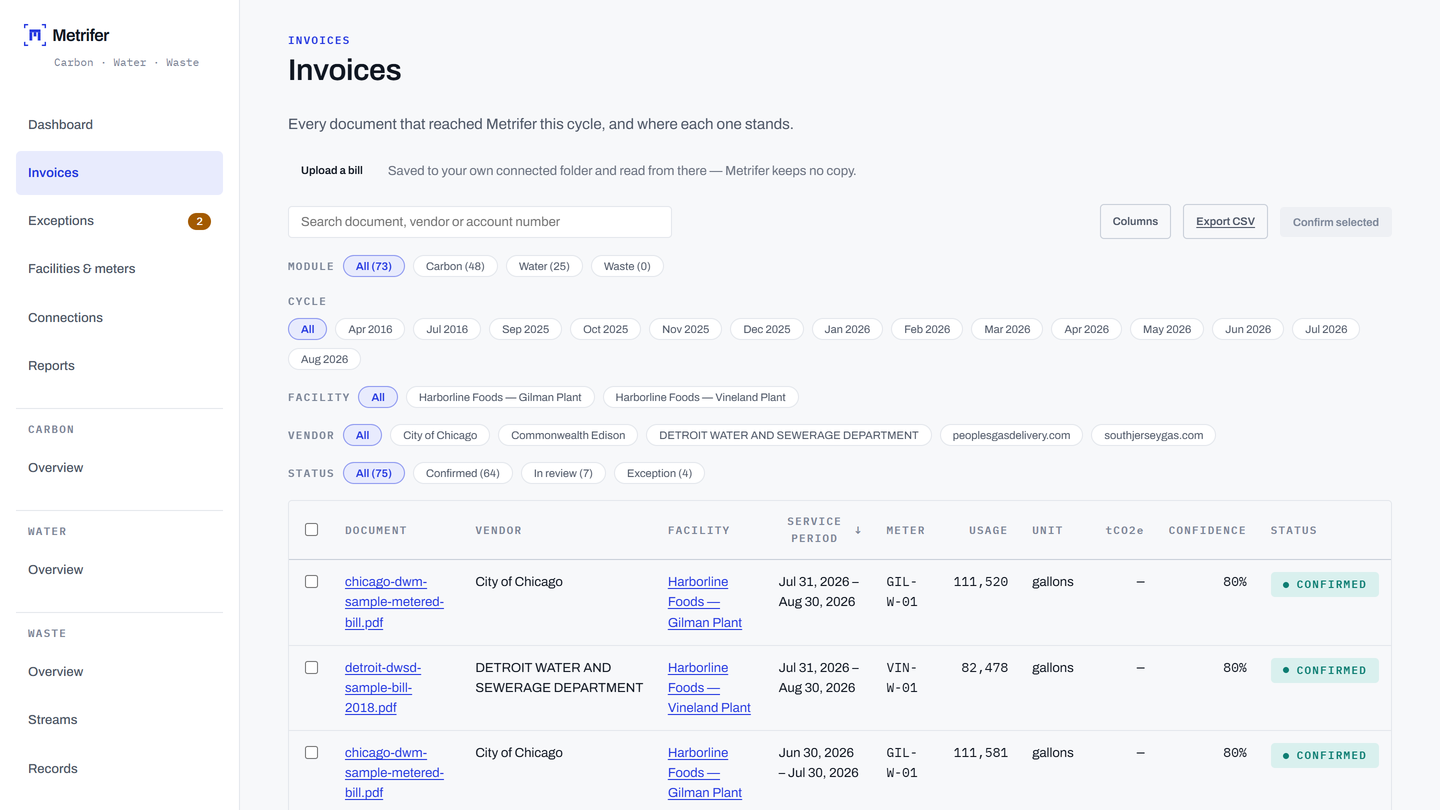Select the detroit-dwsd-sample-bill-2018.pdf row checkbox

tap(312, 668)
